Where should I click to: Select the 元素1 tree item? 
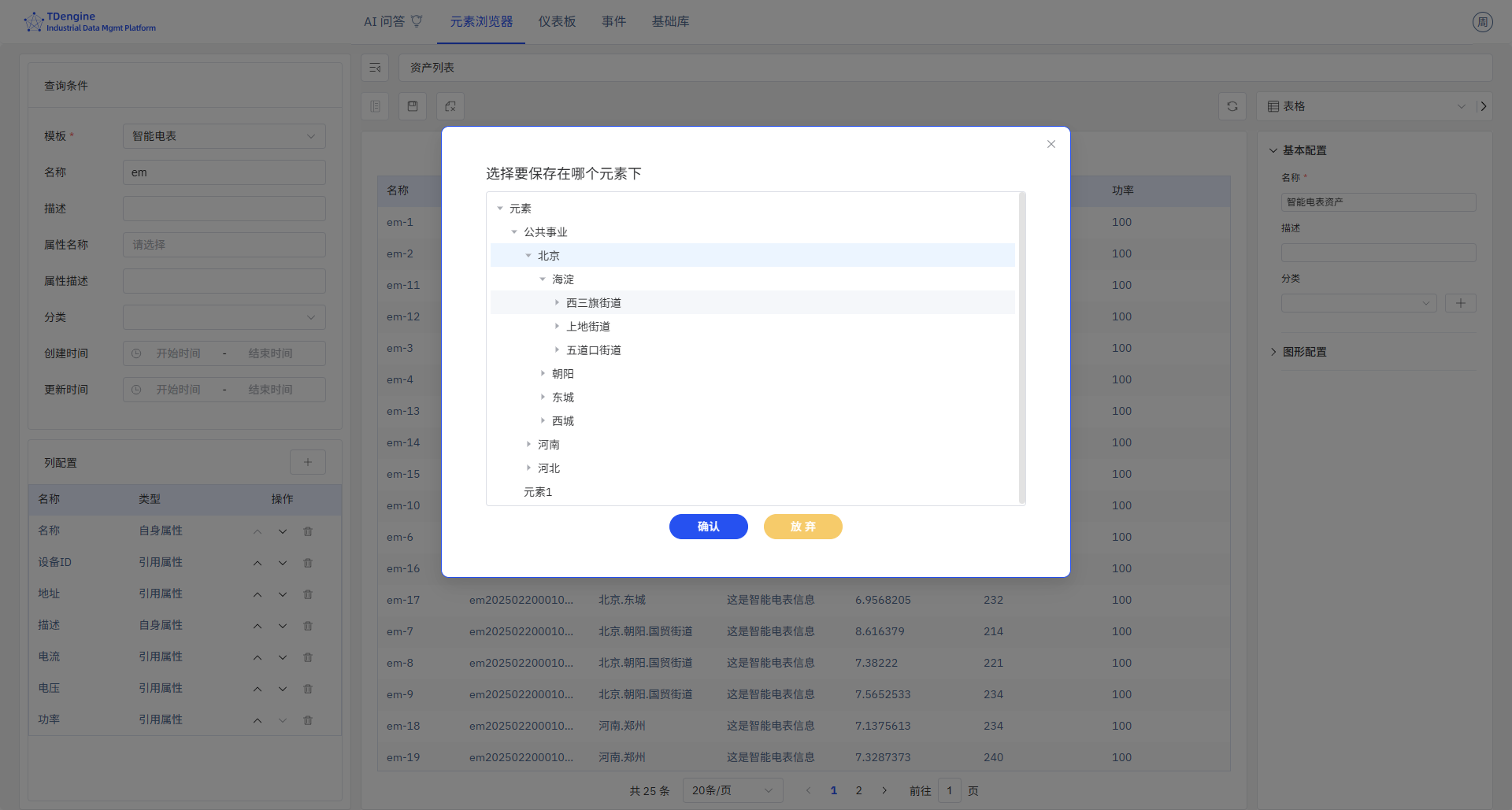(x=539, y=492)
